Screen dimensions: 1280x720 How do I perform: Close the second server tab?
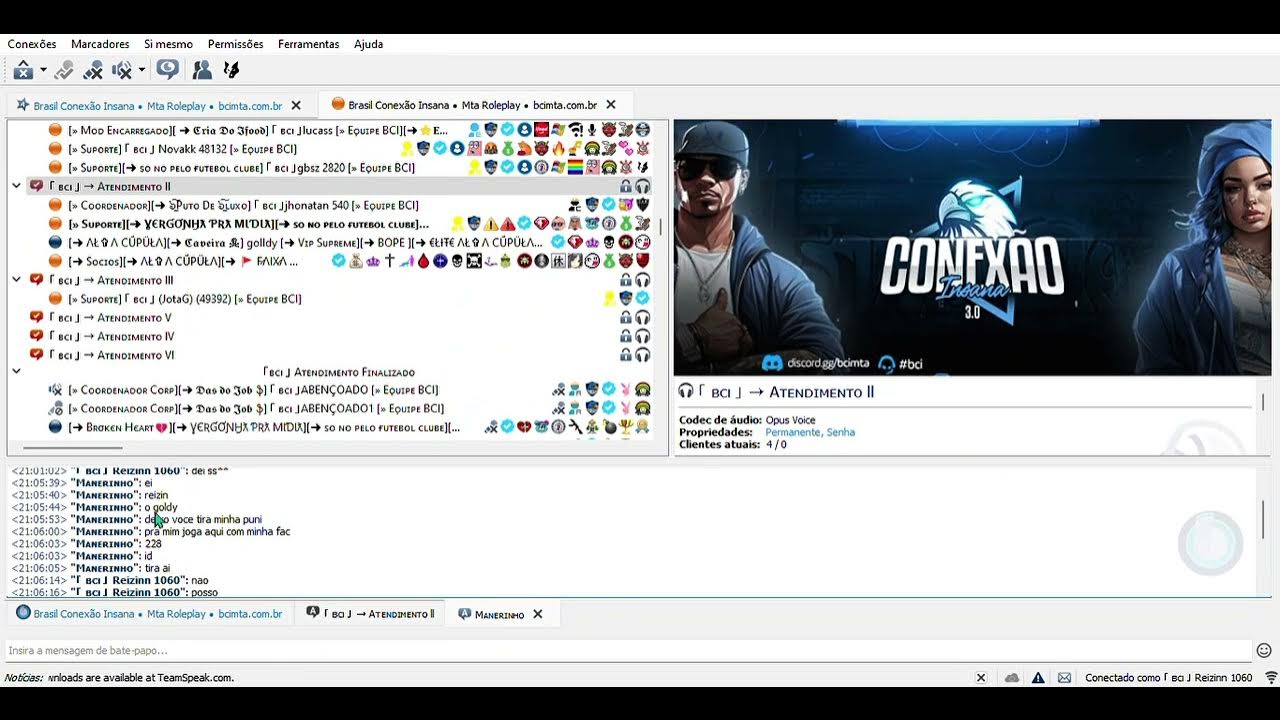611,105
